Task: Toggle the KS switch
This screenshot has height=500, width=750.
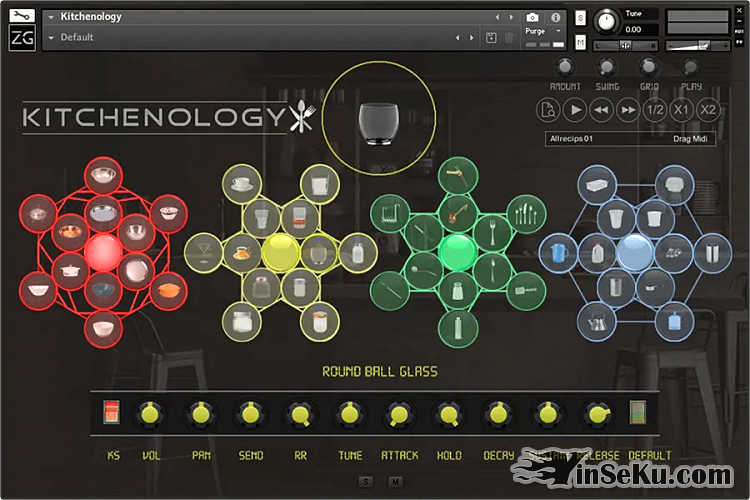Action: pos(111,412)
